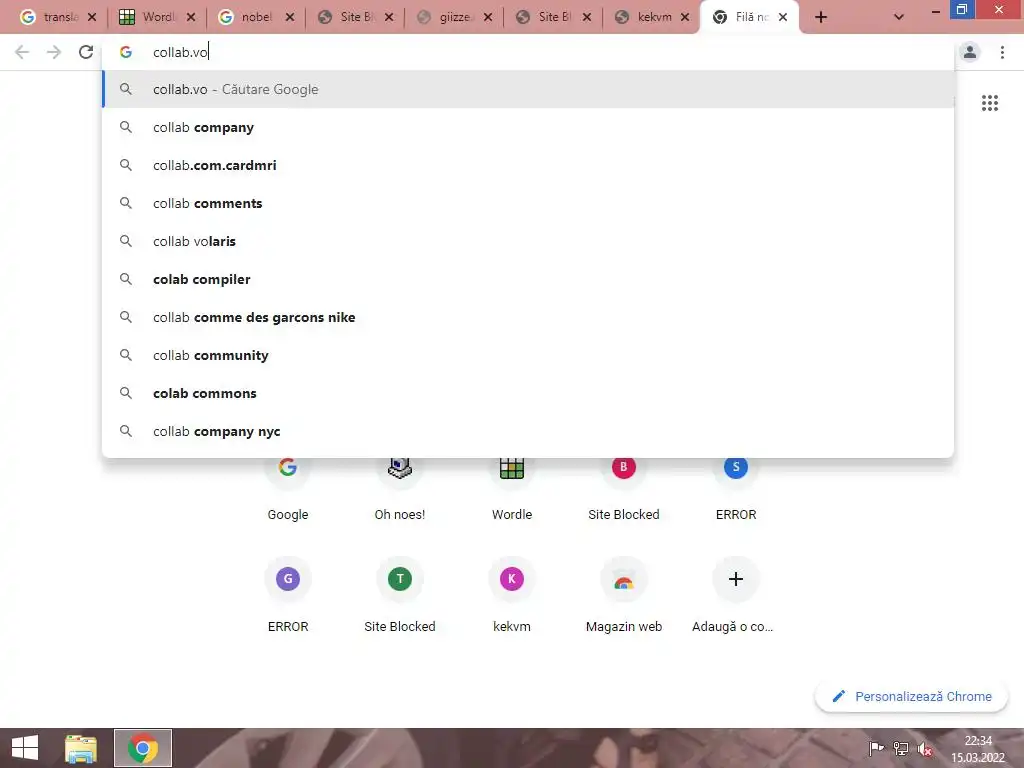This screenshot has height=768, width=1024.
Task: Select the collab community suggestion
Action: pyautogui.click(x=528, y=355)
